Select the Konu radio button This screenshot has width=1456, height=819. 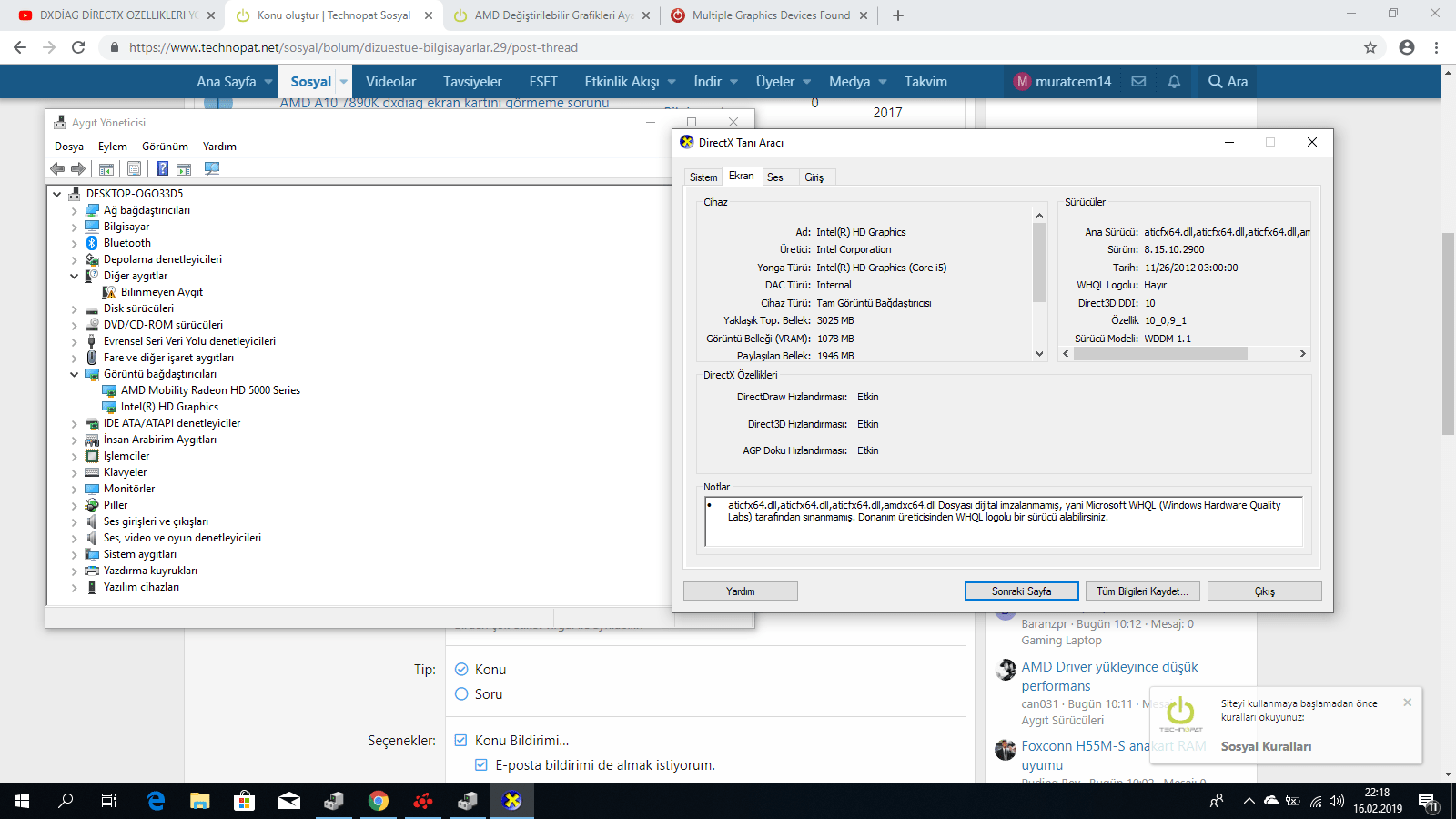(x=461, y=670)
